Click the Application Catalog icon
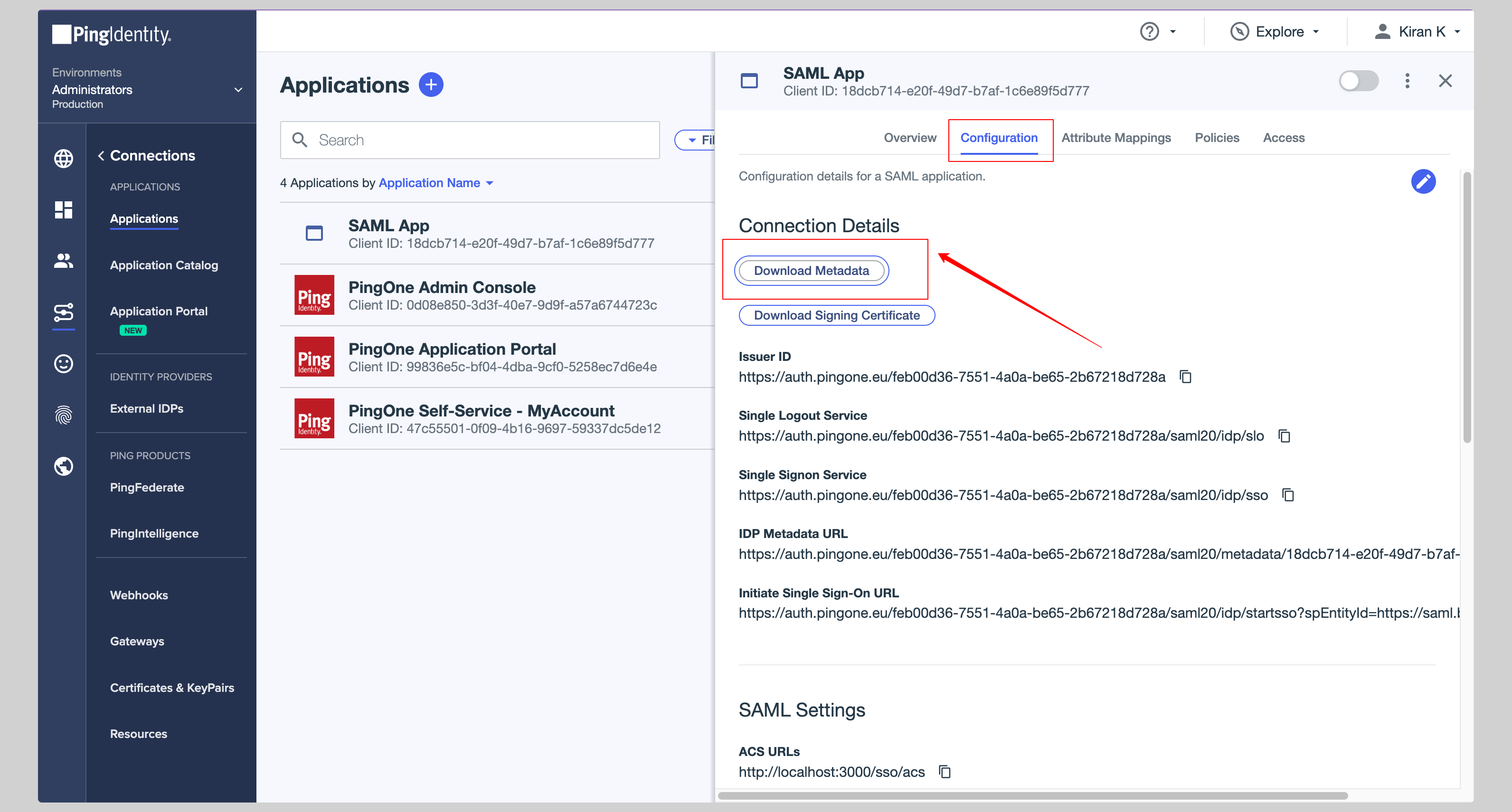 click(164, 264)
